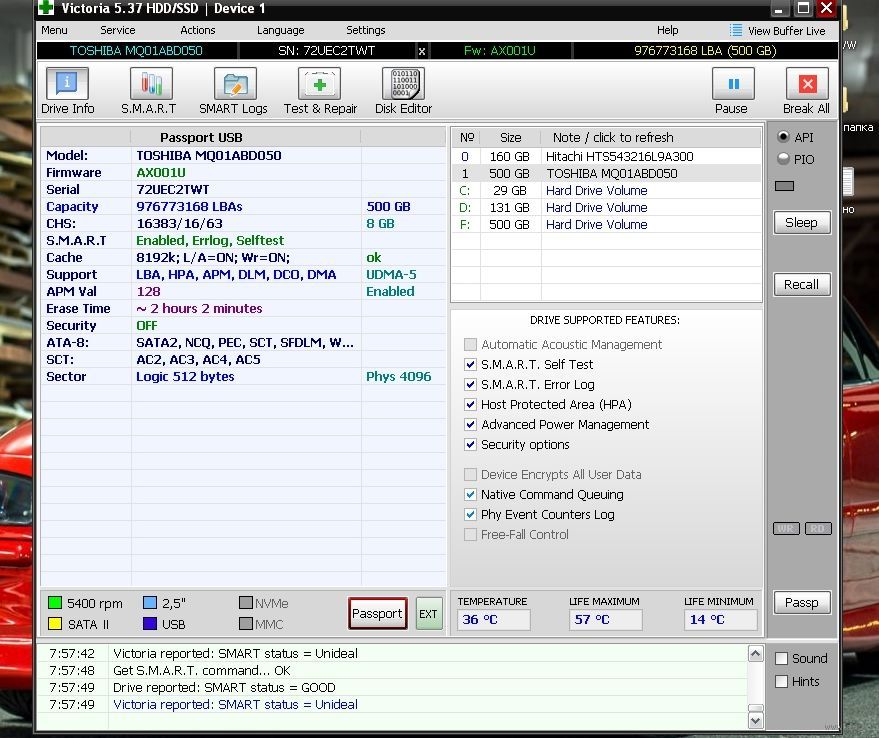Select the PIO access mode
The width and height of the screenshot is (879, 738).
(783, 159)
